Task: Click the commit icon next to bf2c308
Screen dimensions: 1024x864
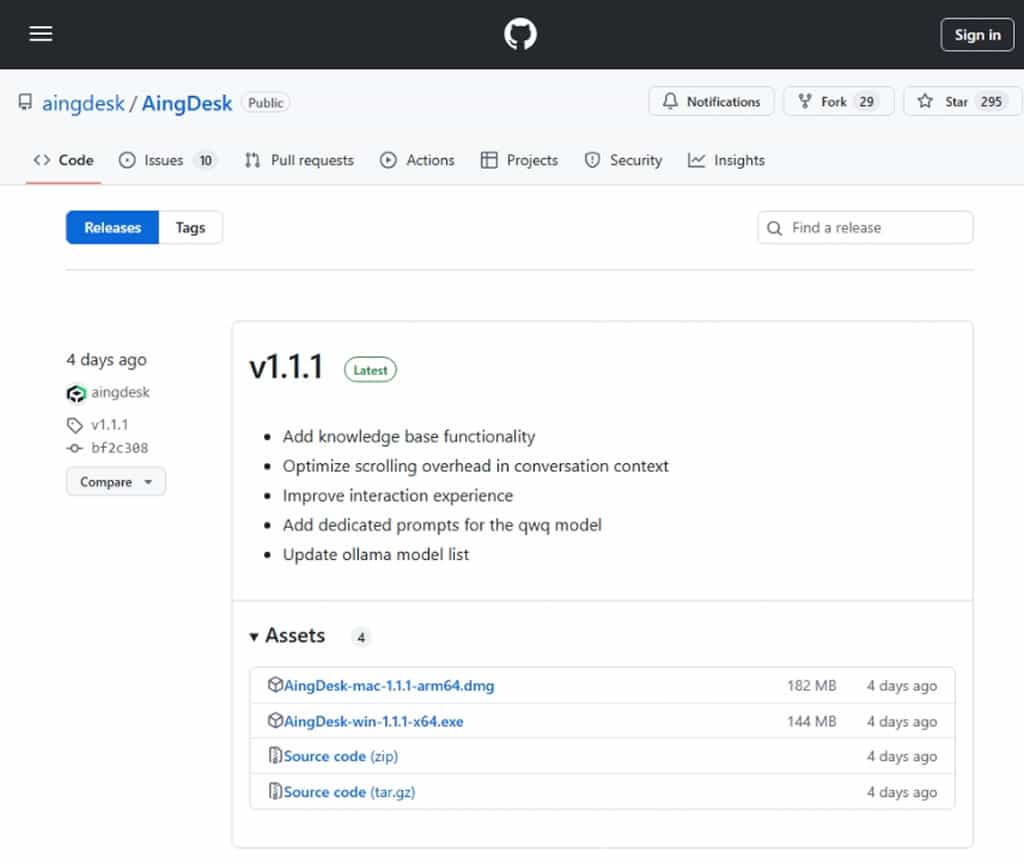Action: point(74,448)
